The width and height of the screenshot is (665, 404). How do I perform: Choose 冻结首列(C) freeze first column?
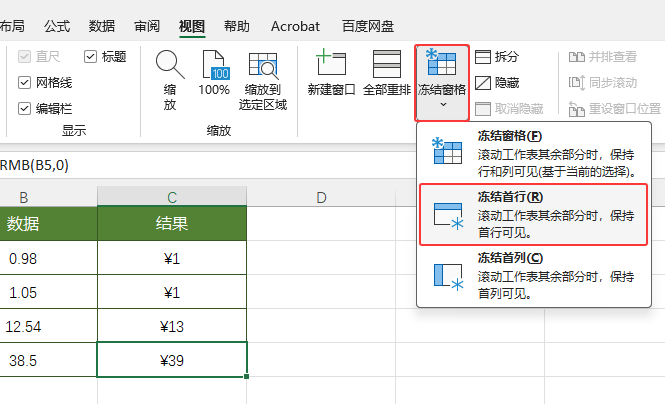534,276
